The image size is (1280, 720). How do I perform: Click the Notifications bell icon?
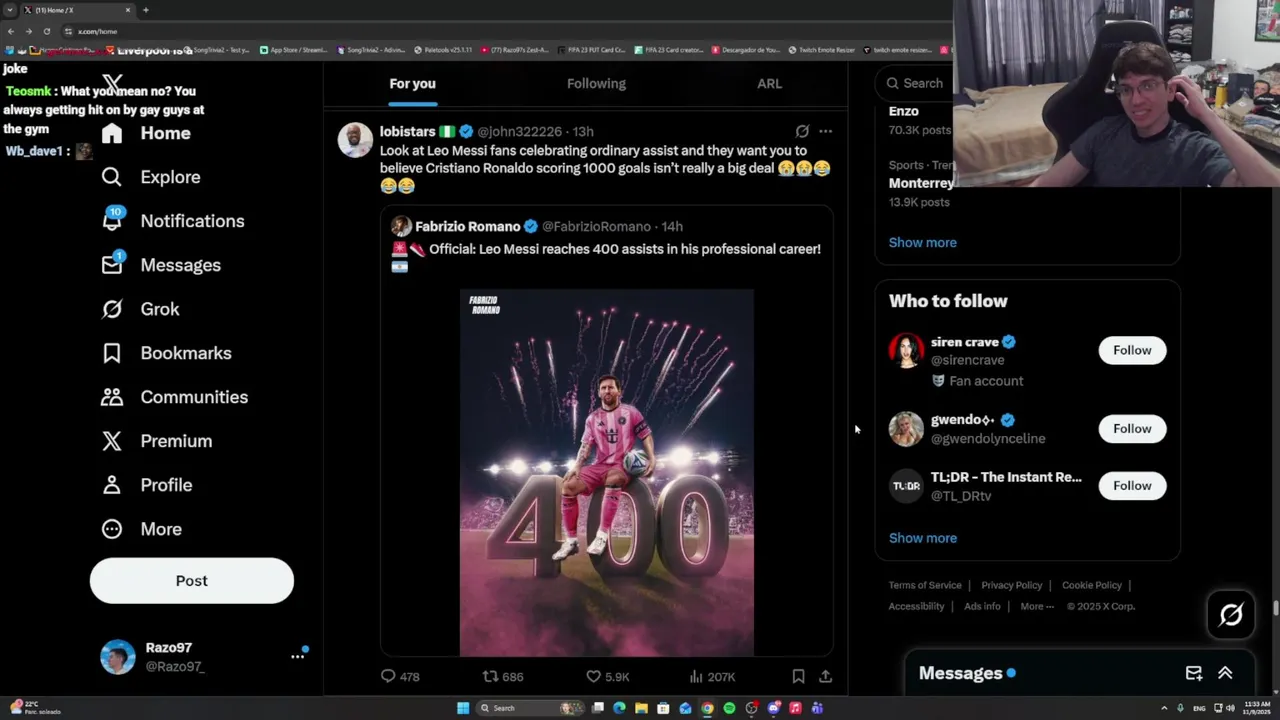pos(112,221)
